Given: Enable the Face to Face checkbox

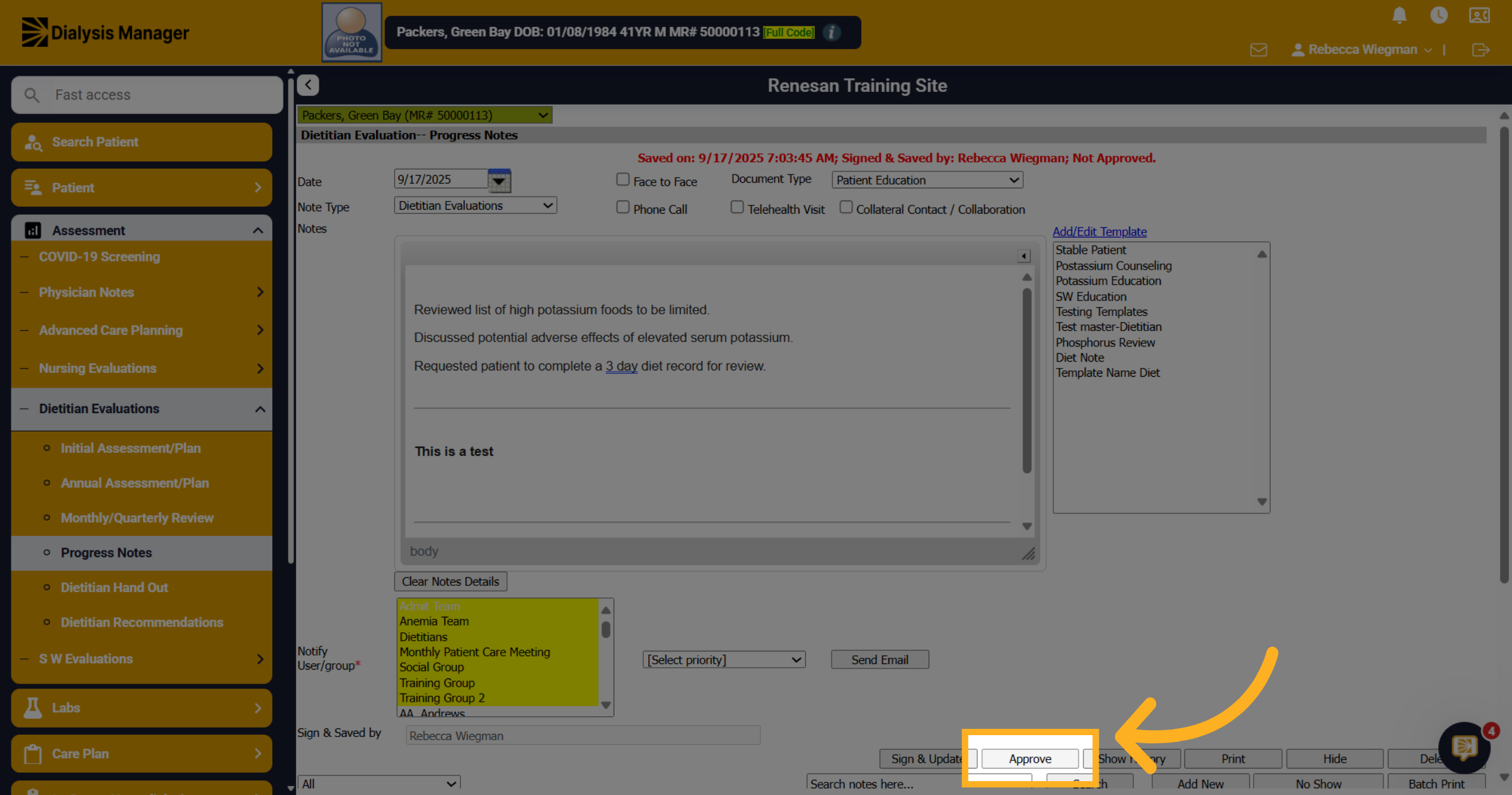Looking at the screenshot, I should coord(622,180).
